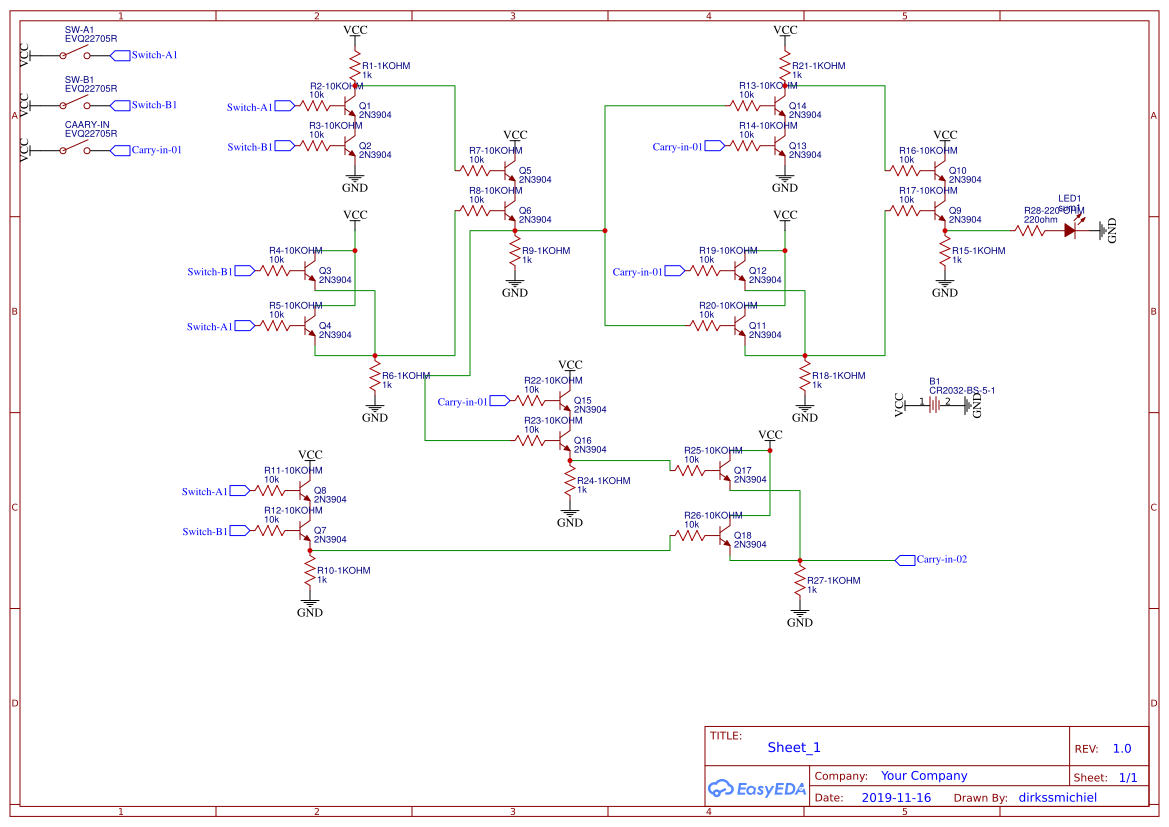
Task: Click the CR2032 battery B1 symbol
Action: (936, 402)
